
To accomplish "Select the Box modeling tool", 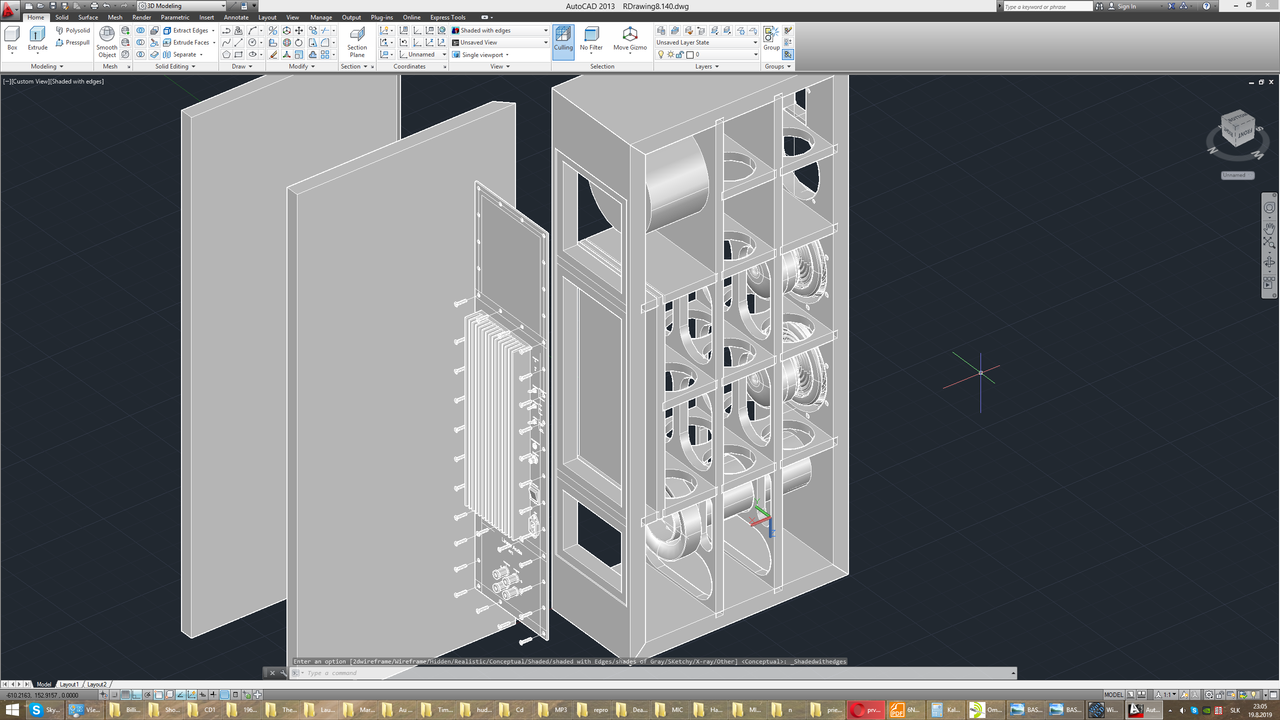I will tap(12, 39).
